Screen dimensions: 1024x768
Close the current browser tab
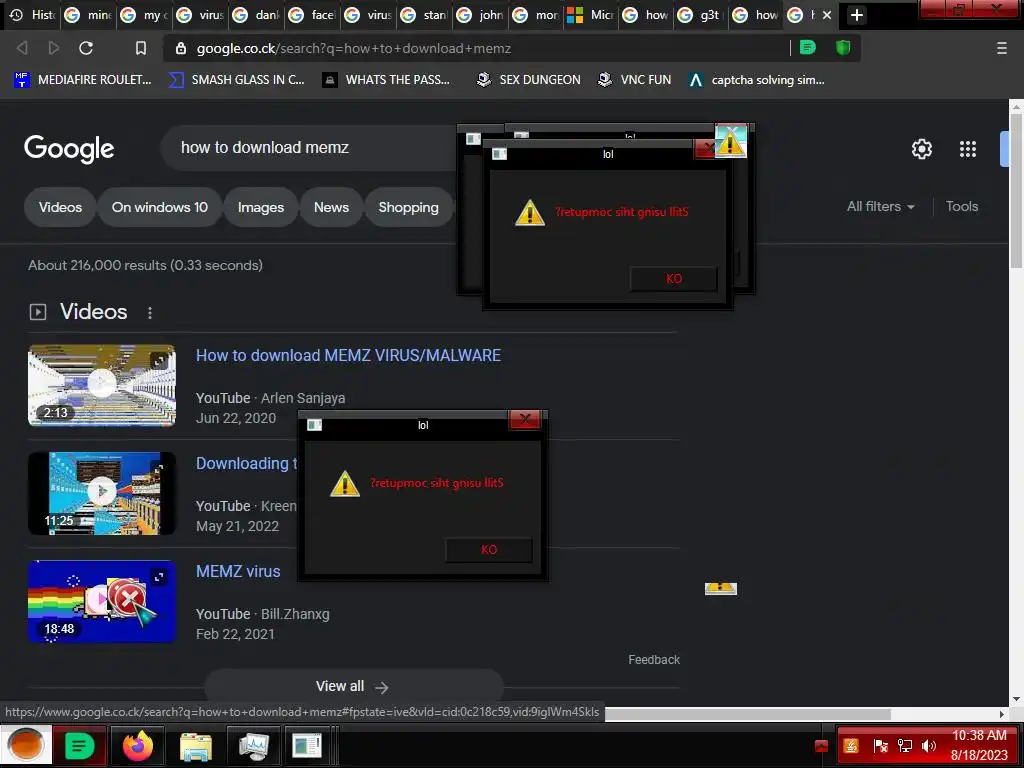tap(827, 14)
